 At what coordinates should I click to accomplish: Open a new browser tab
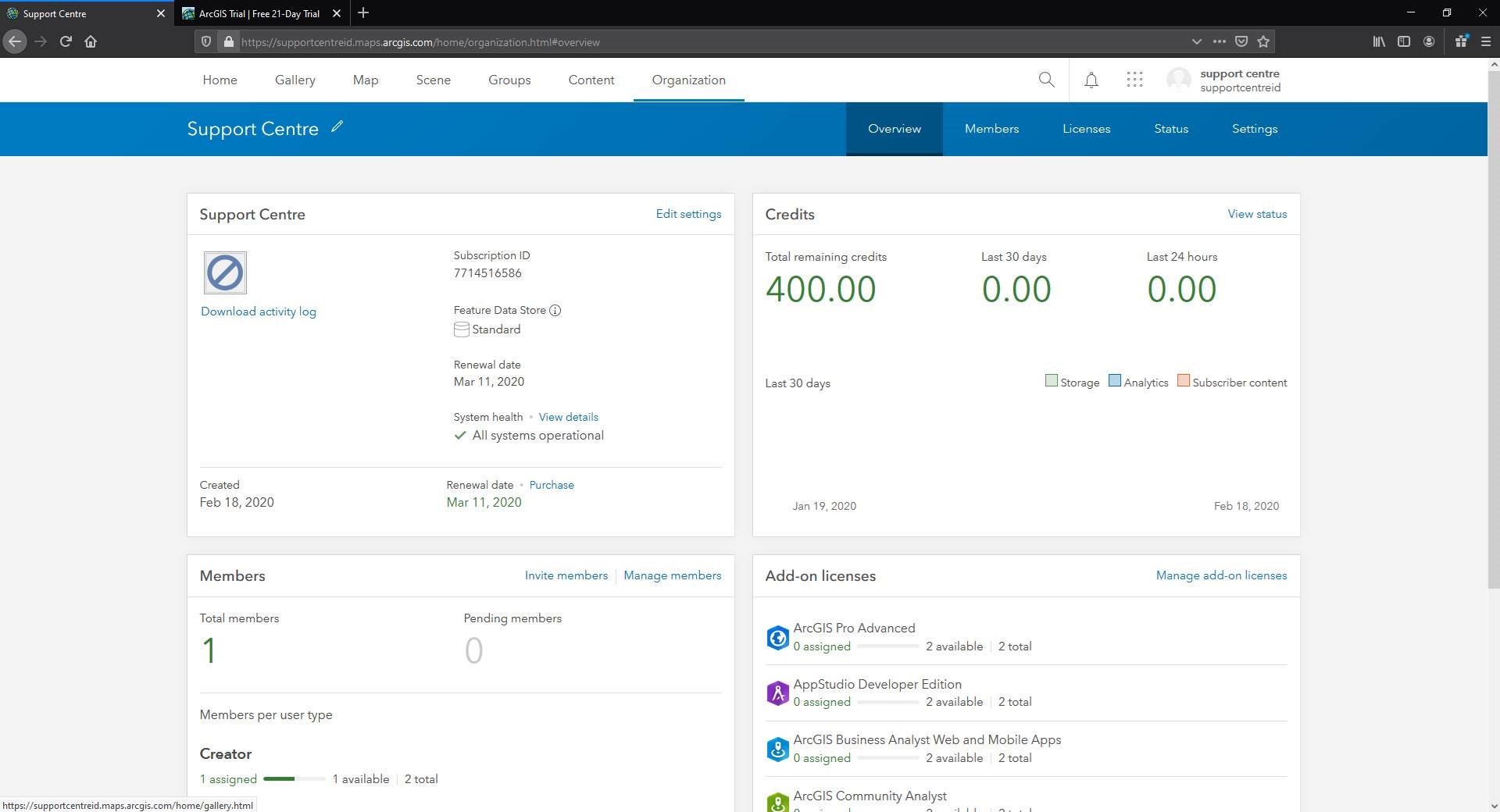(363, 13)
